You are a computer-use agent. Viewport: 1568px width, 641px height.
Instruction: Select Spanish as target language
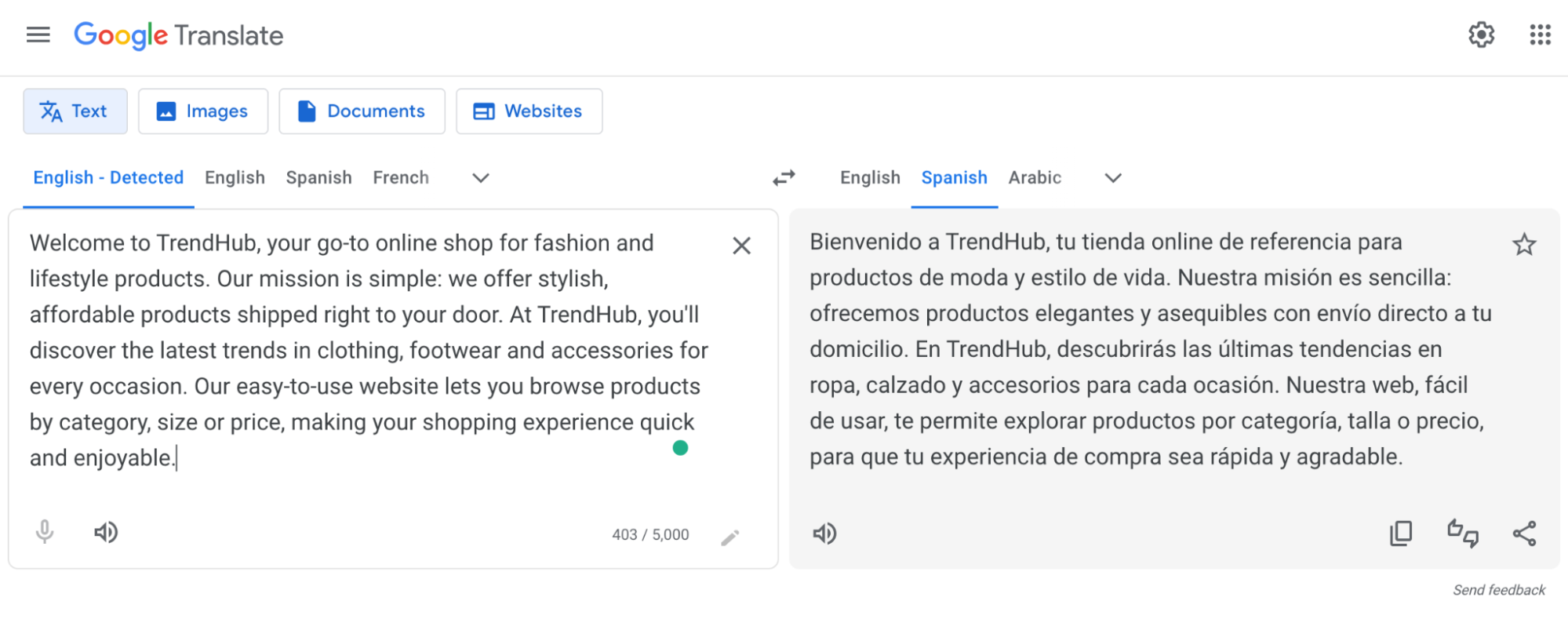coord(954,178)
